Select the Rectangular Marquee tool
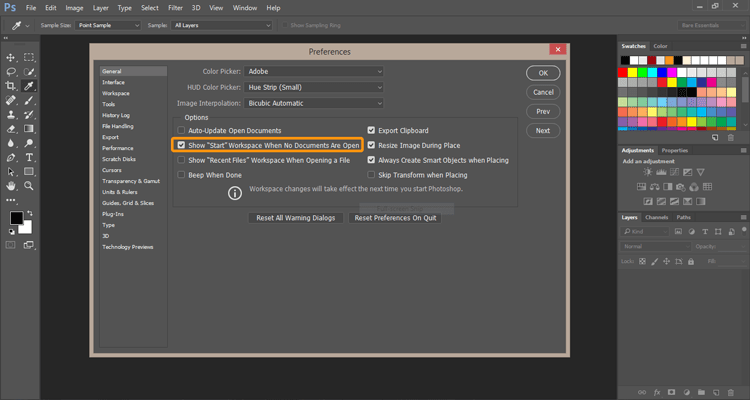This screenshot has width=750, height=400. 29,57
